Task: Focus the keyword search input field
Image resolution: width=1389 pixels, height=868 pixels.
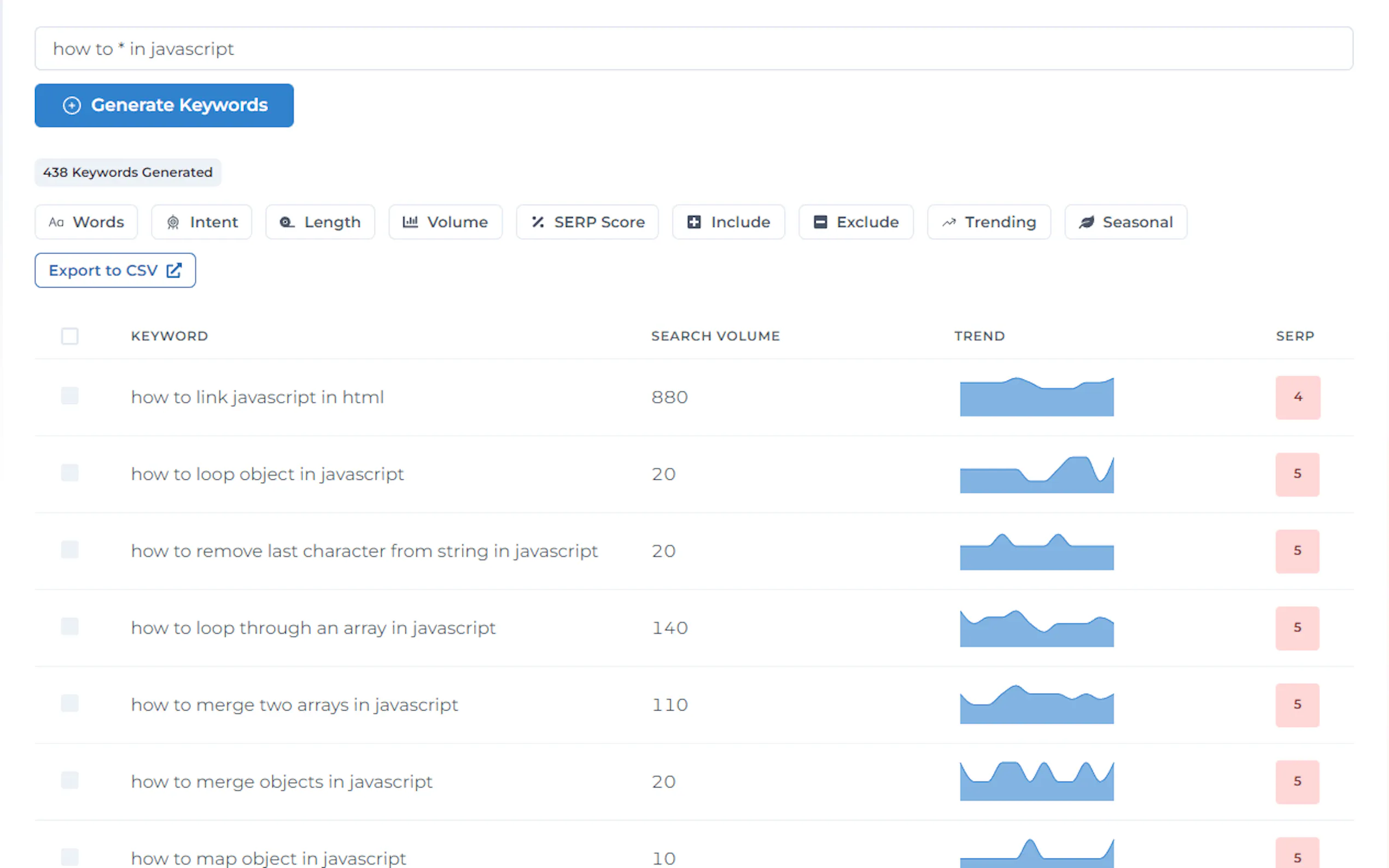Action: coord(693,49)
